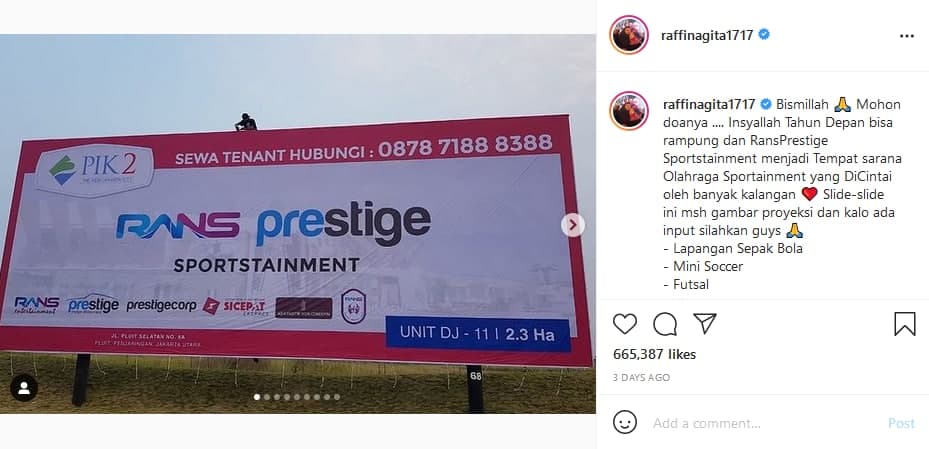Show tagged people via person icon
The height and width of the screenshot is (449, 929).
coord(24,388)
